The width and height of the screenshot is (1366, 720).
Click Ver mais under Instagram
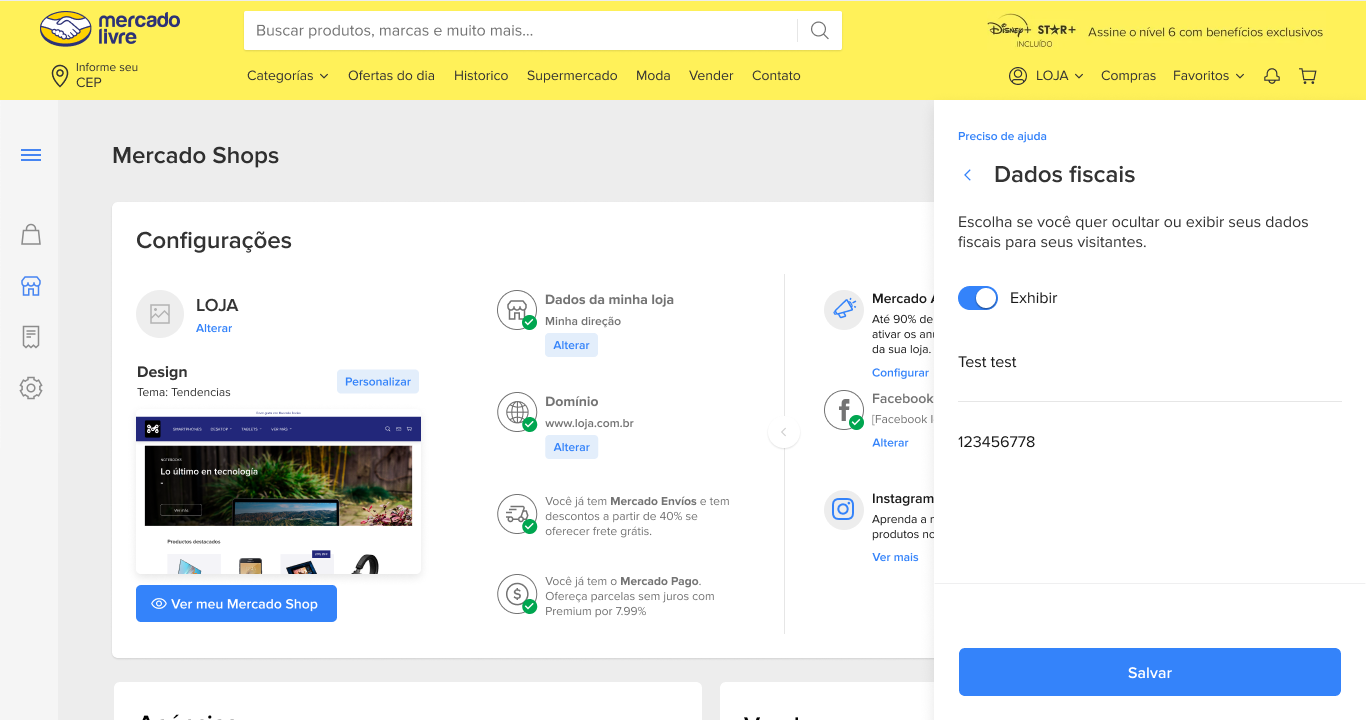pyautogui.click(x=895, y=557)
